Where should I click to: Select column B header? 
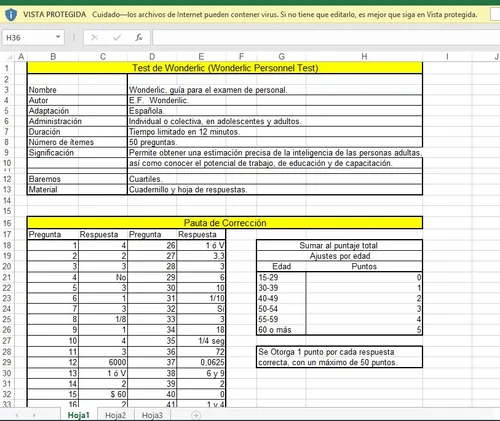(53, 57)
